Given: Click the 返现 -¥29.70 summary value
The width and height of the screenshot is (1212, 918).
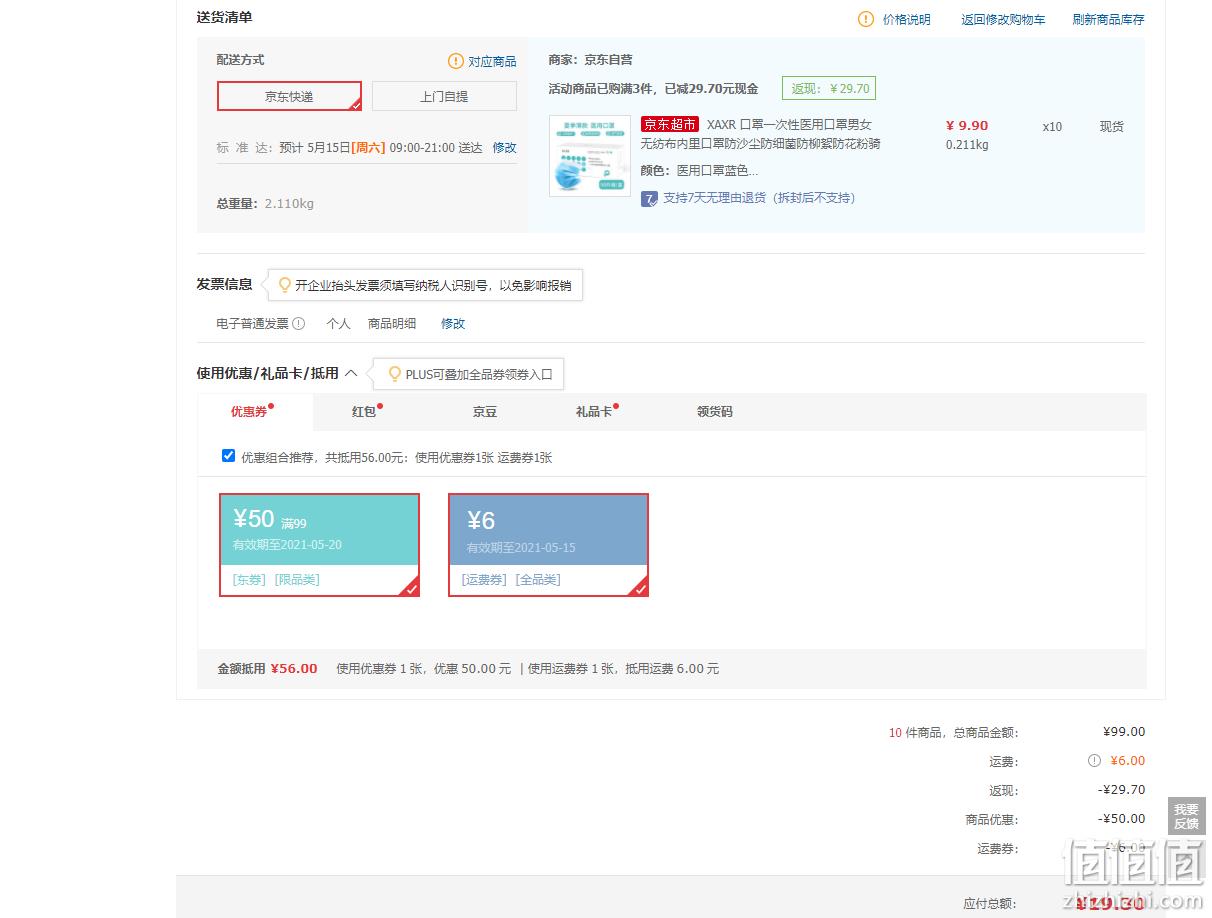Looking at the screenshot, I should 1121,790.
